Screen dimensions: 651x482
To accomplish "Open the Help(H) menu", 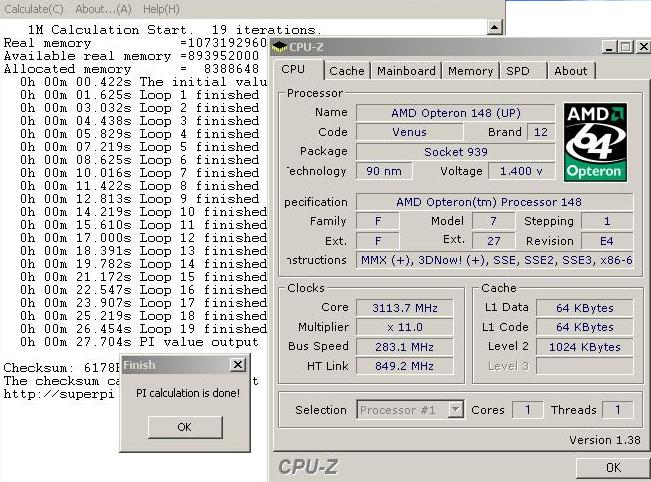I will (x=160, y=9).
